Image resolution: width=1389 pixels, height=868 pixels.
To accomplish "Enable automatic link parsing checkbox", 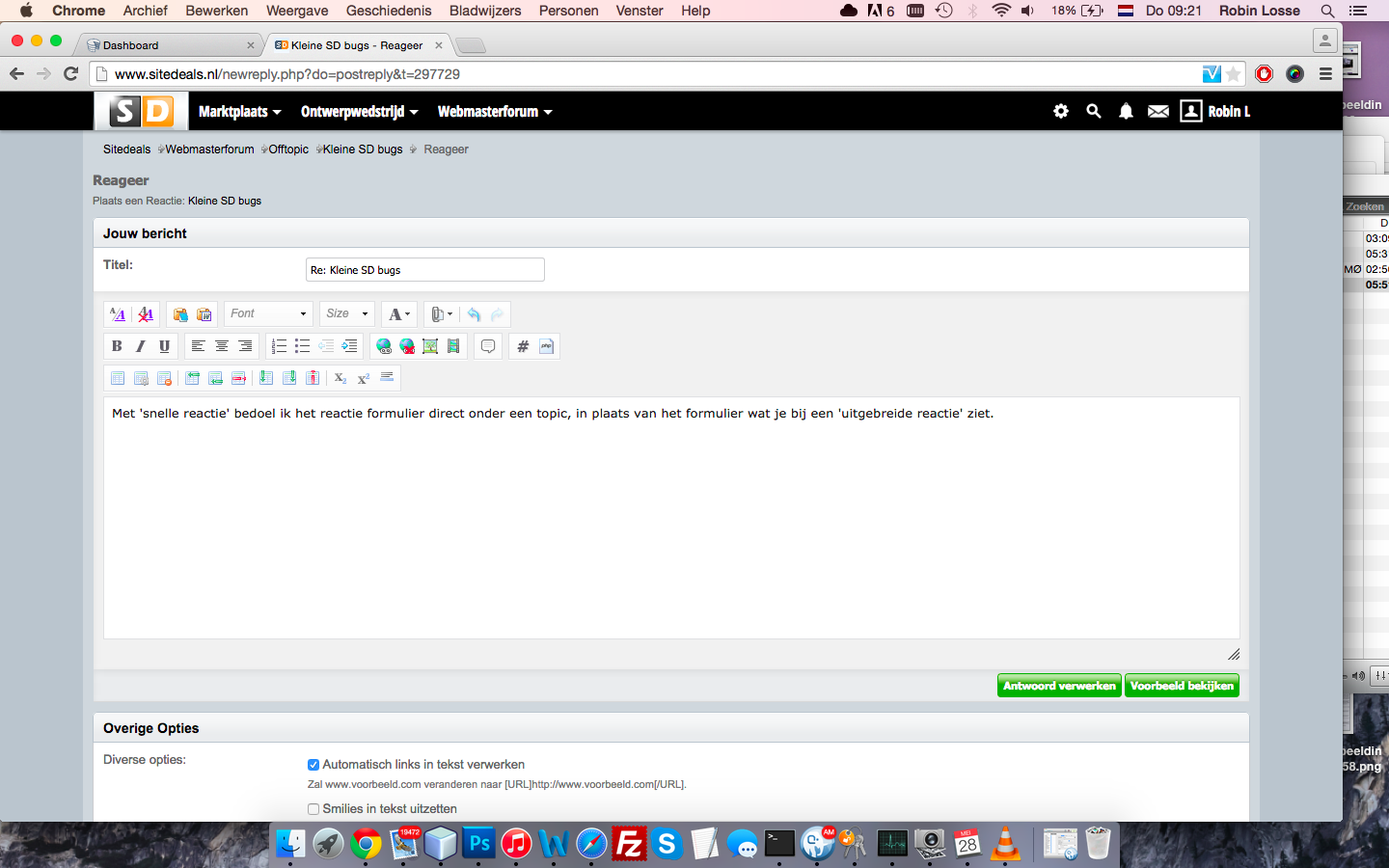I will click(x=313, y=765).
